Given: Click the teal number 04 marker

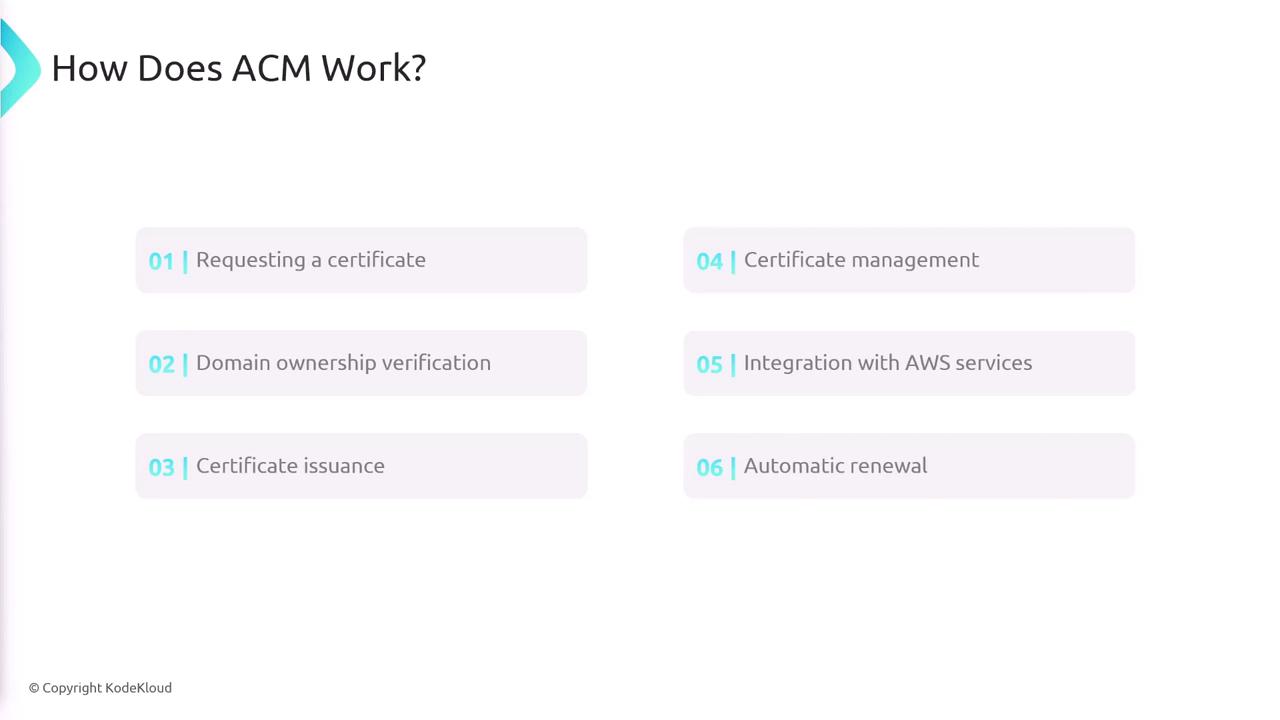Looking at the screenshot, I should (x=709, y=262).
